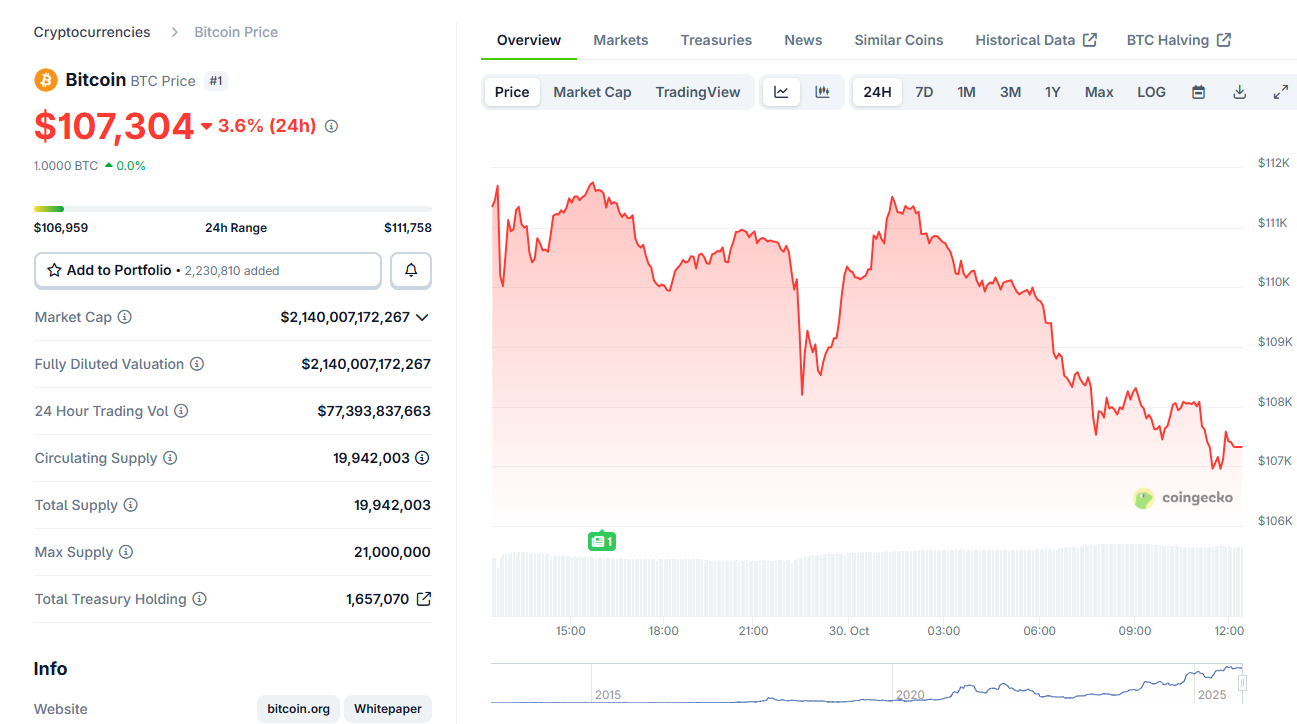Screen dimensions: 1297x724
Task: Download the chart data
Action: tap(1239, 92)
